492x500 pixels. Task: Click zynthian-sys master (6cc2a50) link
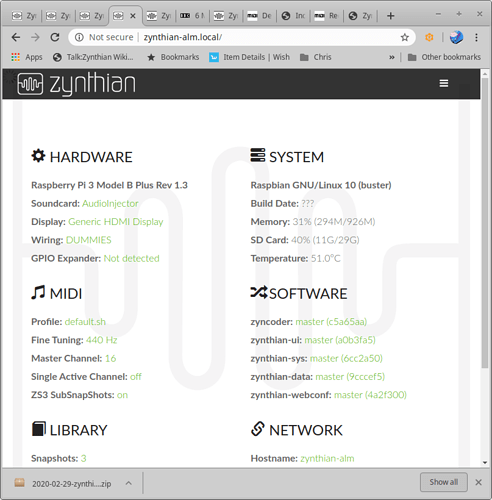click(x=346, y=358)
